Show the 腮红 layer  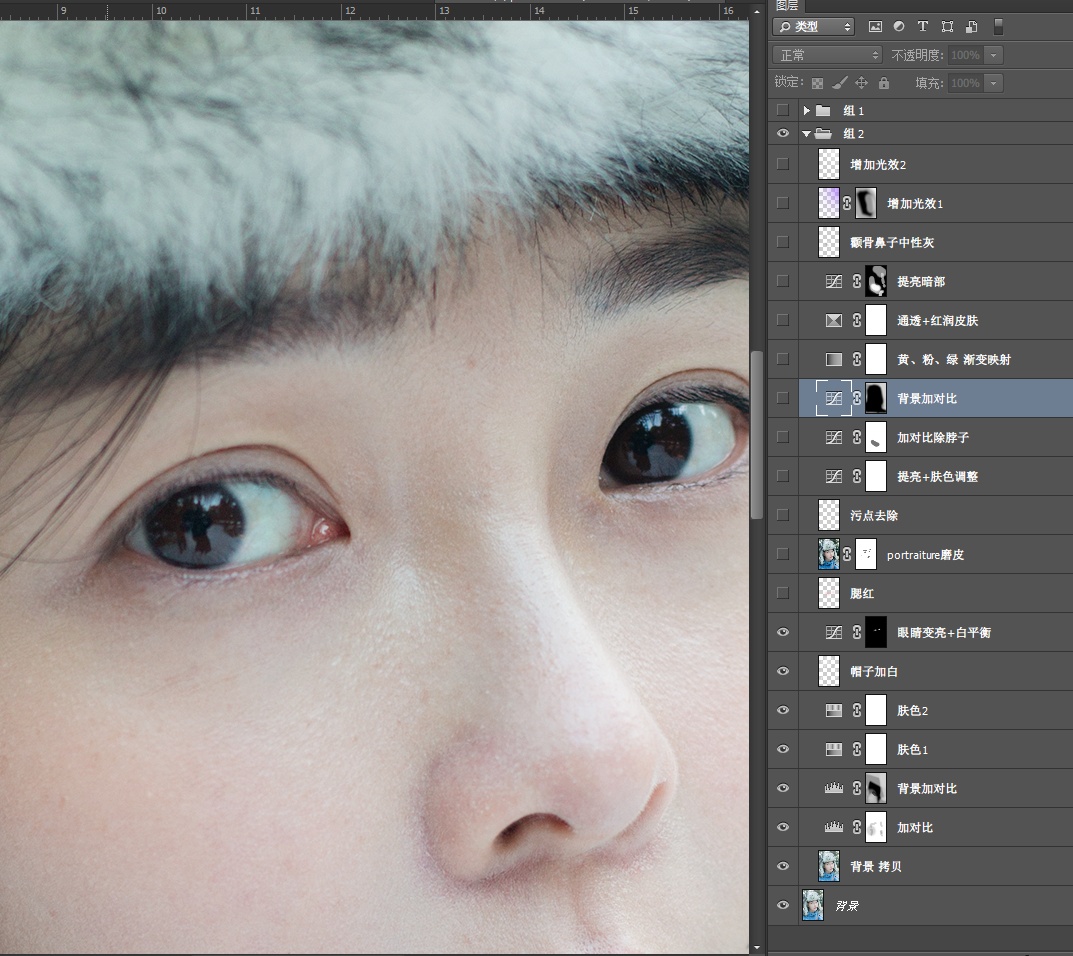point(783,593)
